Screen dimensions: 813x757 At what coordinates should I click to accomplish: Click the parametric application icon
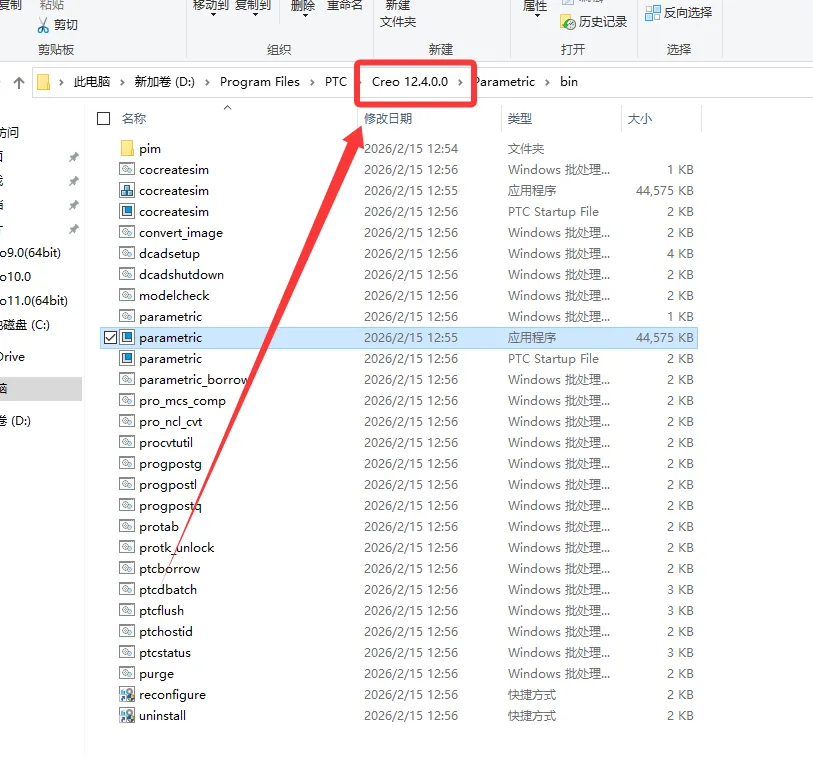point(127,338)
